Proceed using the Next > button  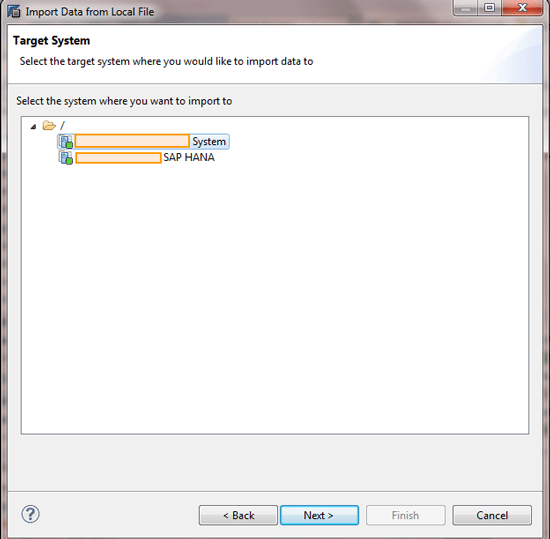click(x=319, y=515)
